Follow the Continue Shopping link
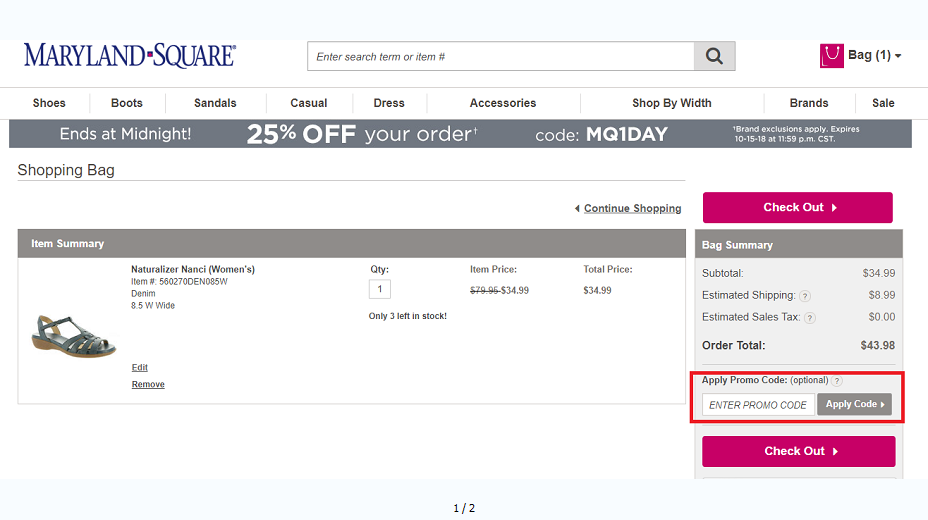928x520 pixels. click(632, 208)
